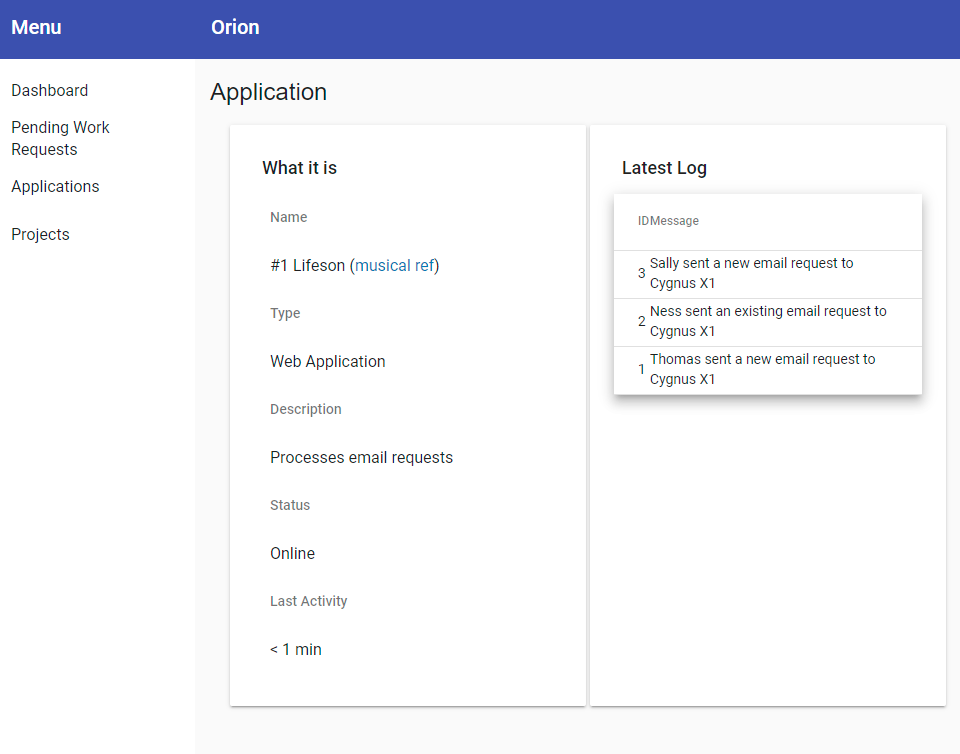This screenshot has height=754, width=960.
Task: Select the Processes email requests description
Action: coord(361,457)
